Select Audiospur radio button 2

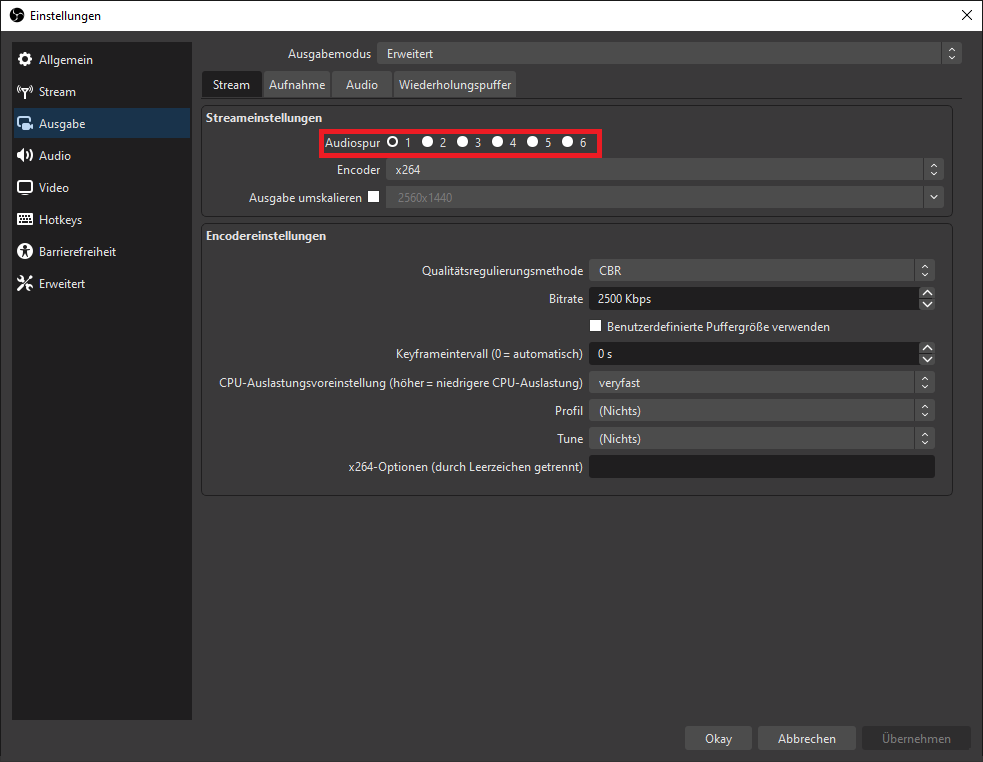(428, 142)
